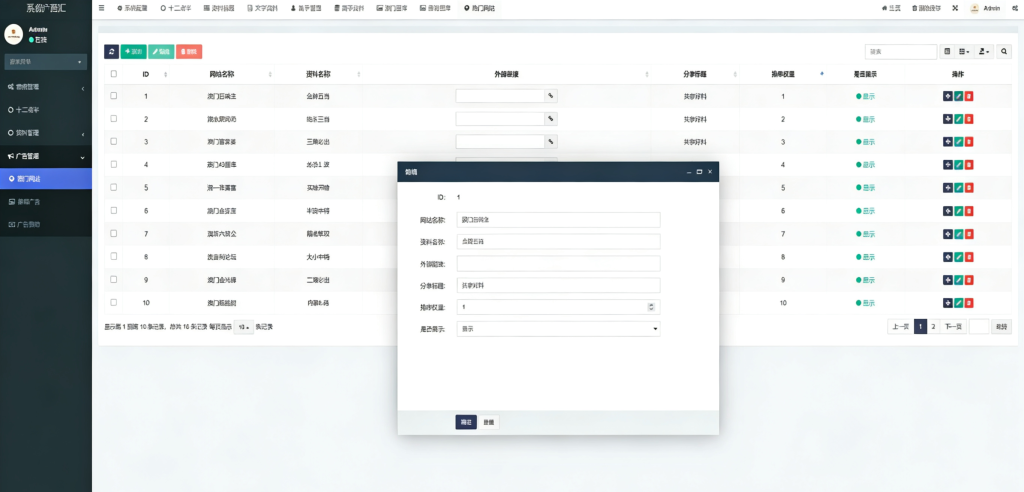Click the link icon beside row 3 external link field
This screenshot has height=492, width=1024.
(551, 142)
